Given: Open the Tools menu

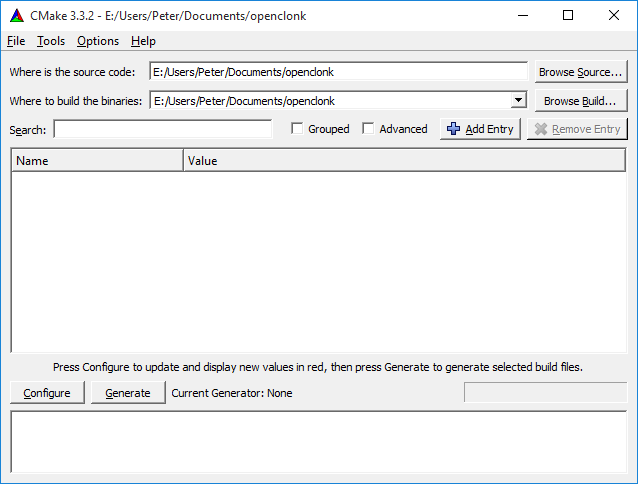Looking at the screenshot, I should (x=51, y=41).
